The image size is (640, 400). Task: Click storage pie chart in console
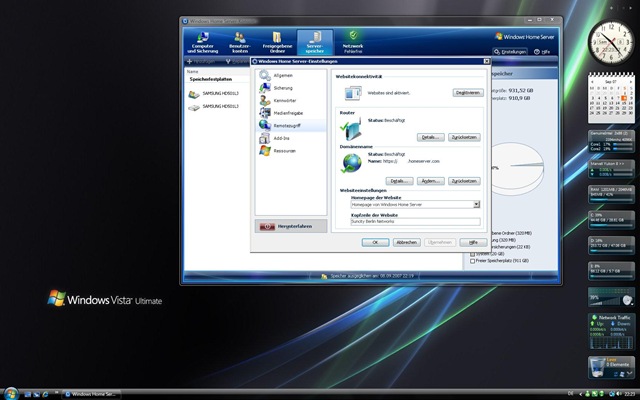click(518, 168)
